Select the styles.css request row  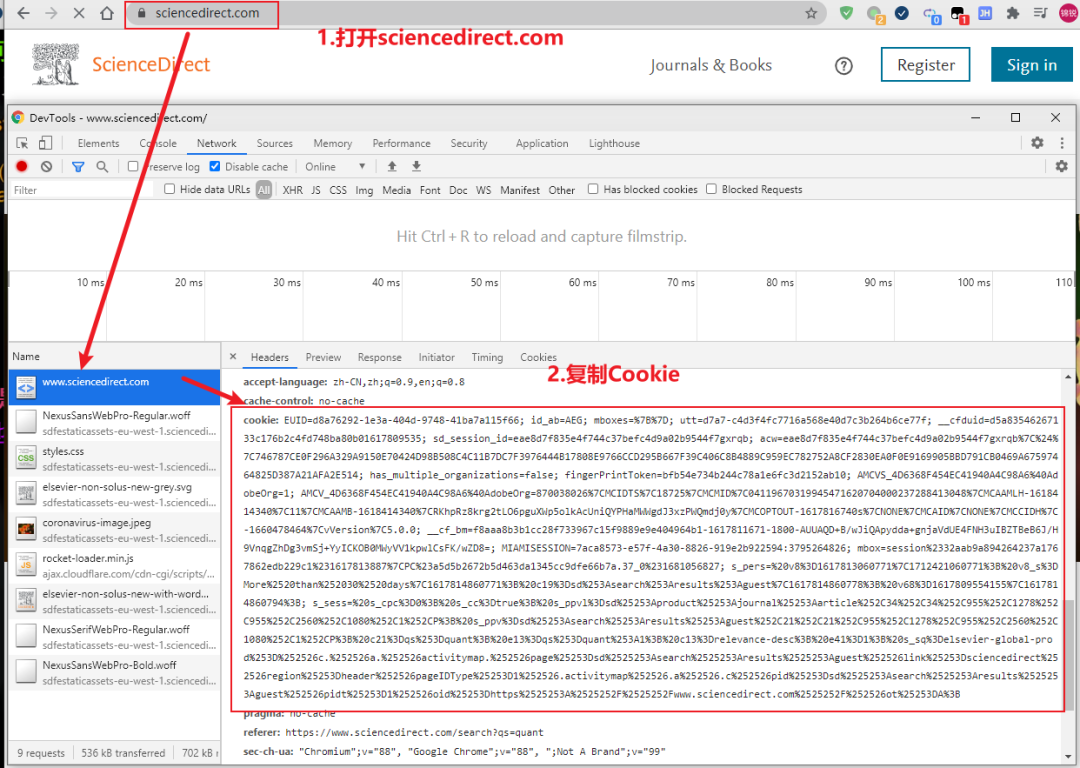114,459
